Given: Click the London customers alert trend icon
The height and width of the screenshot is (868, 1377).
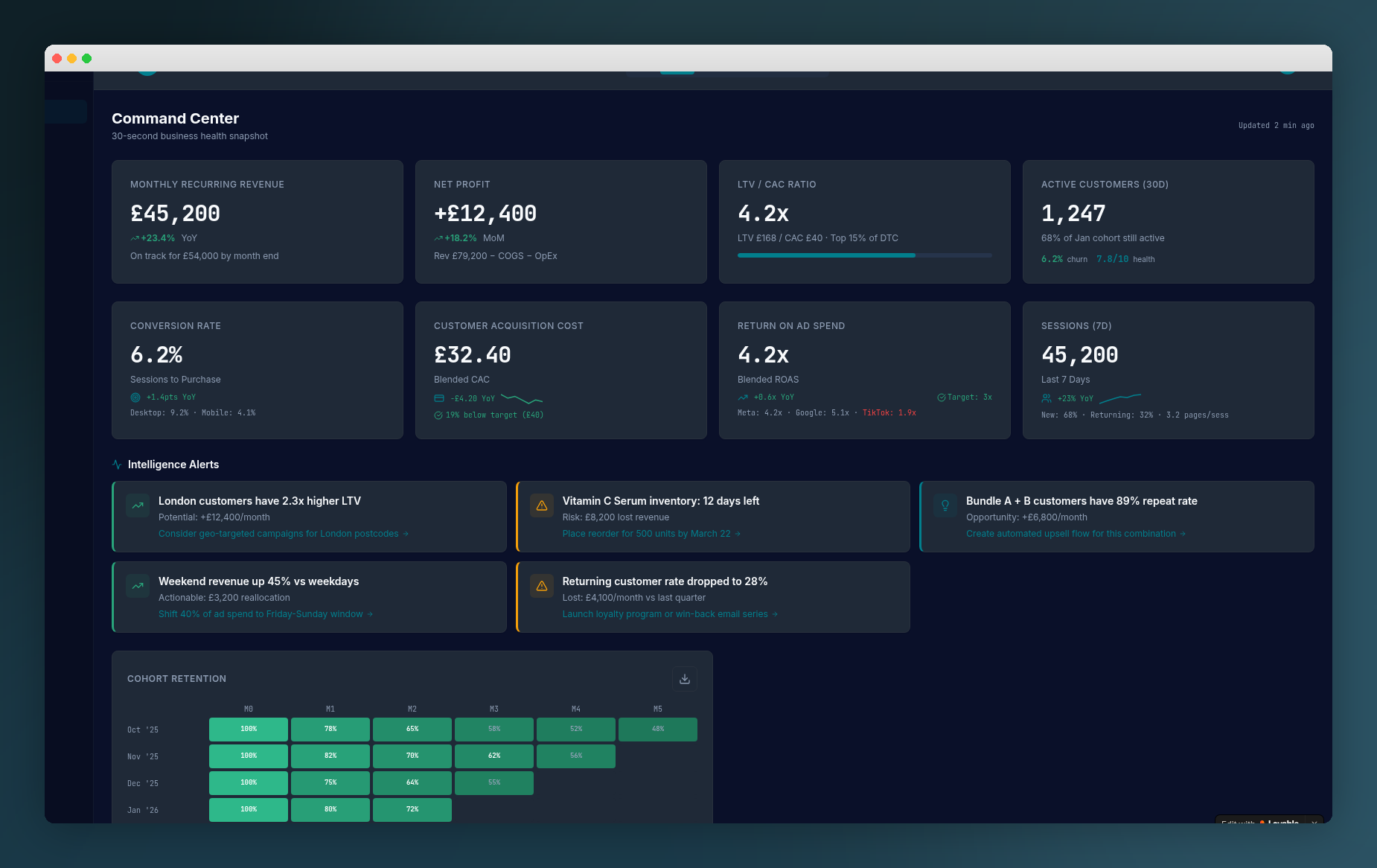Looking at the screenshot, I should (x=138, y=505).
